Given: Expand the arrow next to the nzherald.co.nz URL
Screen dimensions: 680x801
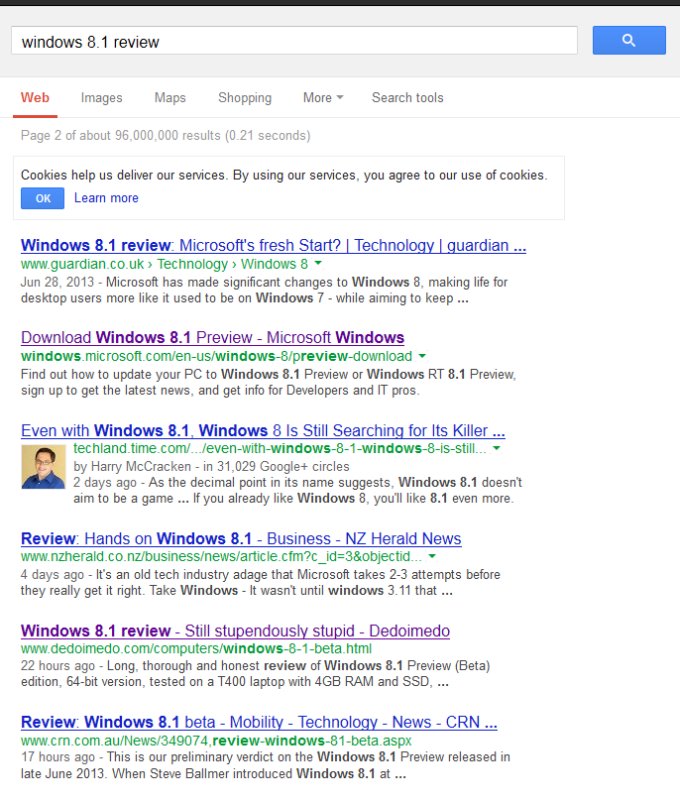Looking at the screenshot, I should pos(432,556).
